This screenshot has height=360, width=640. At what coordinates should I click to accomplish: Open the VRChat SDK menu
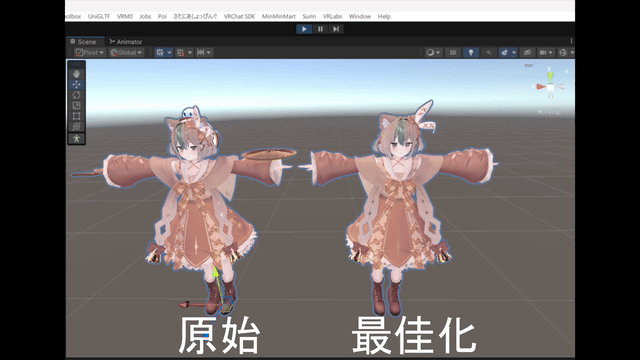point(239,16)
